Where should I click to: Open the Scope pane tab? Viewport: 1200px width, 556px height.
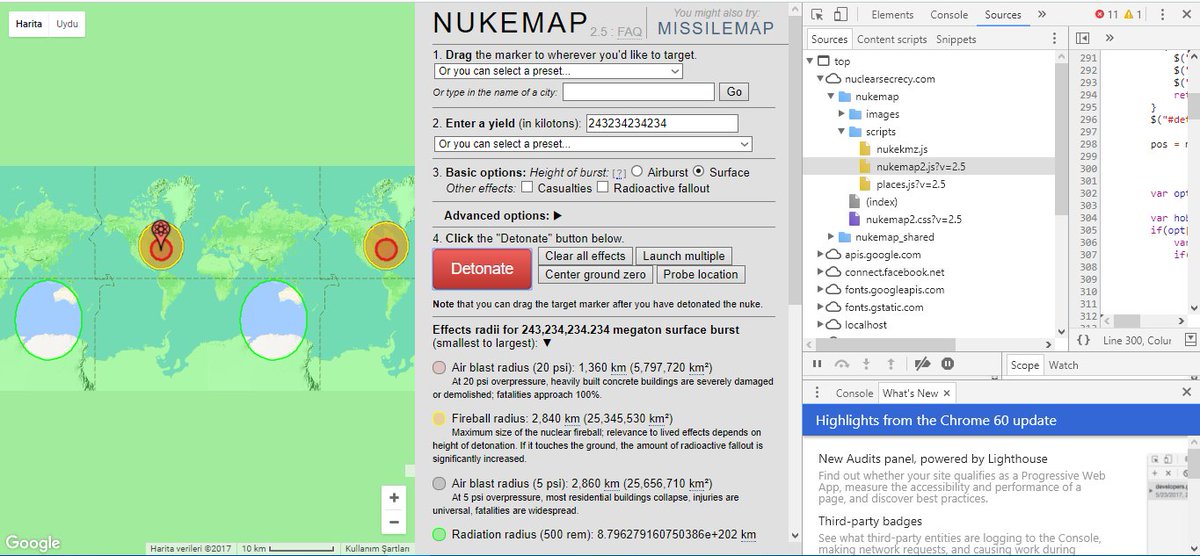pyautogui.click(x=1024, y=365)
